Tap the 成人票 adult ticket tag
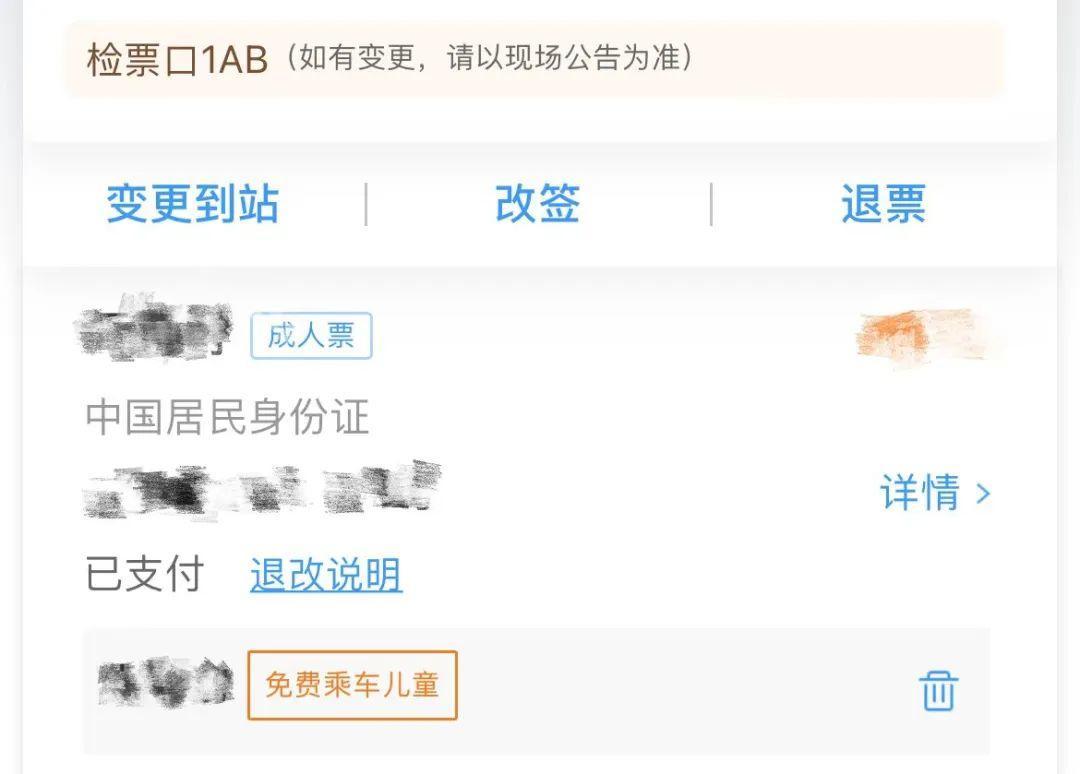Viewport: 1080px width, 774px height. pos(311,335)
